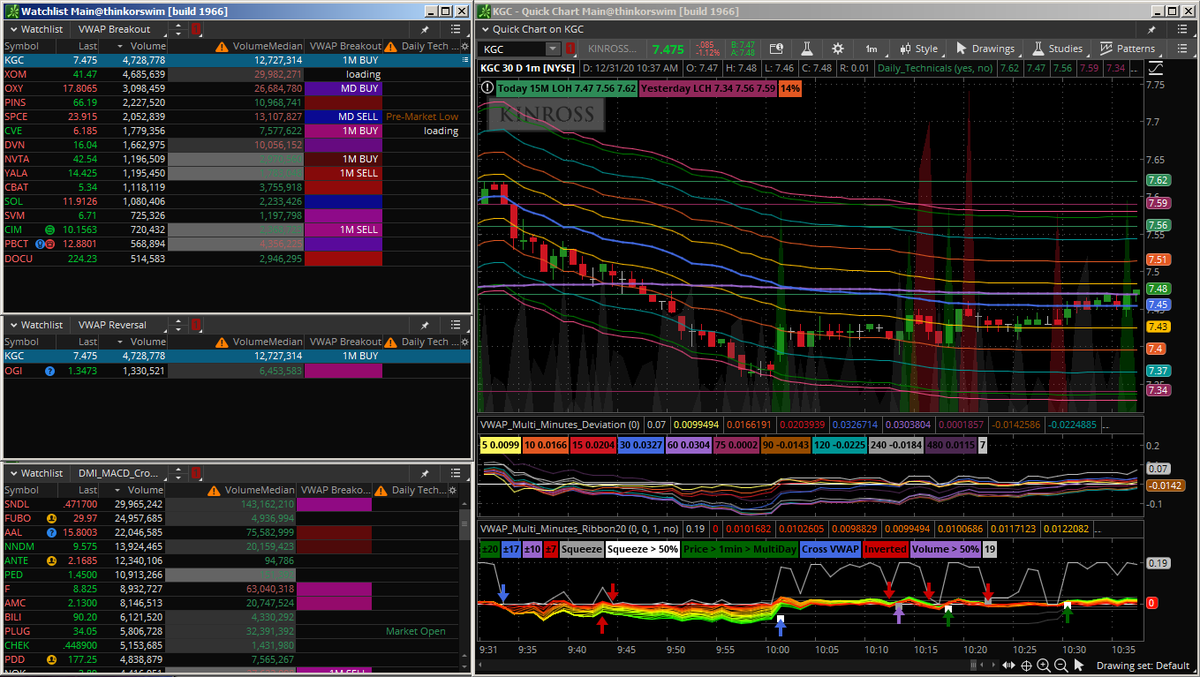Open the Patterns menu
Screen dimensions: 1200x677
coord(1127,49)
